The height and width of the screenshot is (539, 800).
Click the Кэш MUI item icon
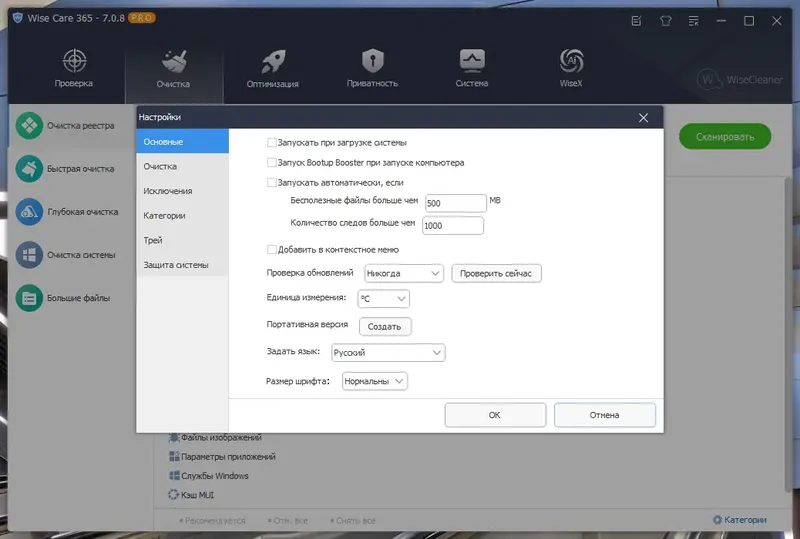173,495
